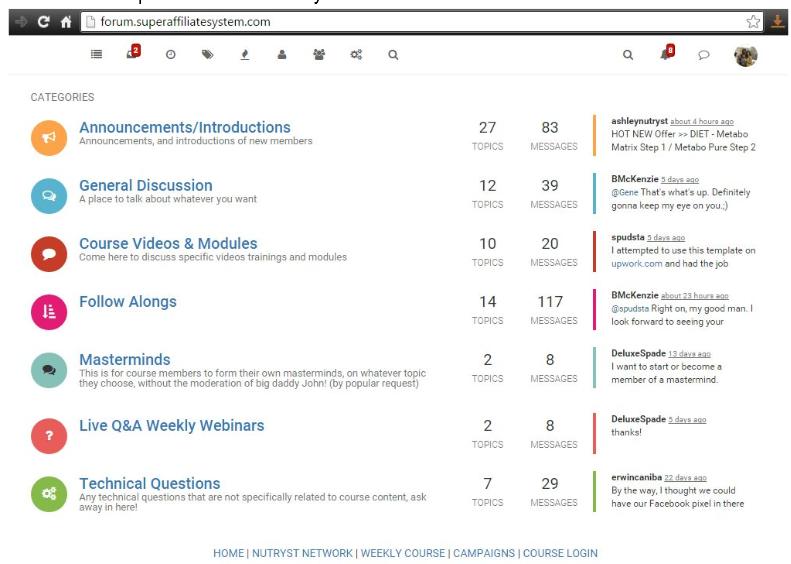The width and height of the screenshot is (791, 564).
Task: Click username spudsta in Course Videos row
Action: tap(628, 237)
